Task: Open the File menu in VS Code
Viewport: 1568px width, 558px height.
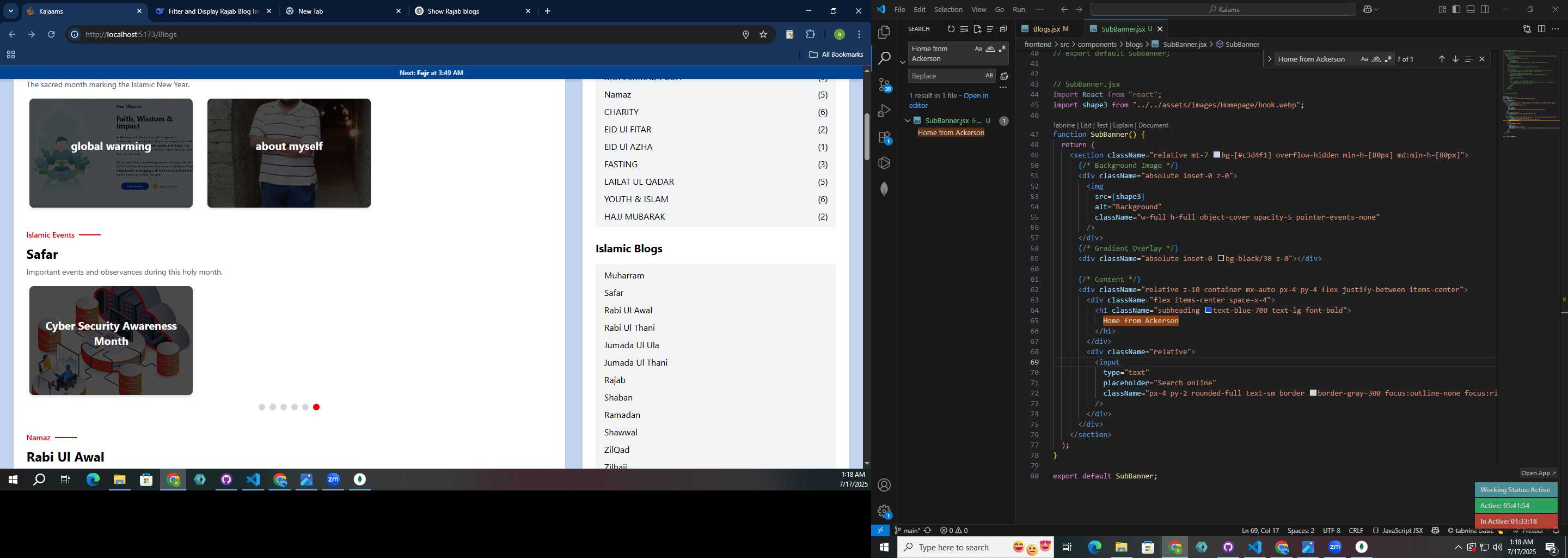Action: [899, 9]
